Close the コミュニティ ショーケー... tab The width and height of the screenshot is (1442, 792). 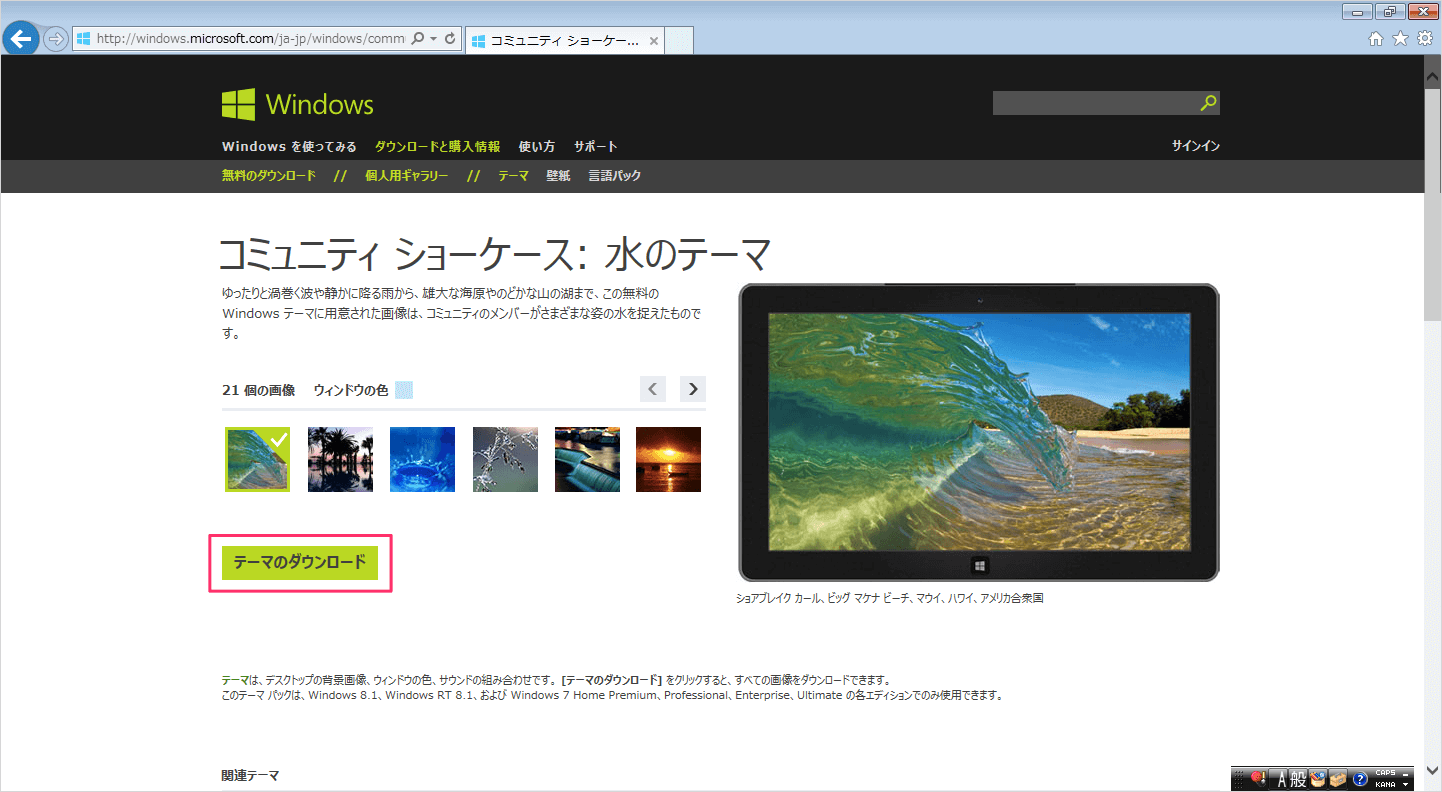[x=654, y=41]
